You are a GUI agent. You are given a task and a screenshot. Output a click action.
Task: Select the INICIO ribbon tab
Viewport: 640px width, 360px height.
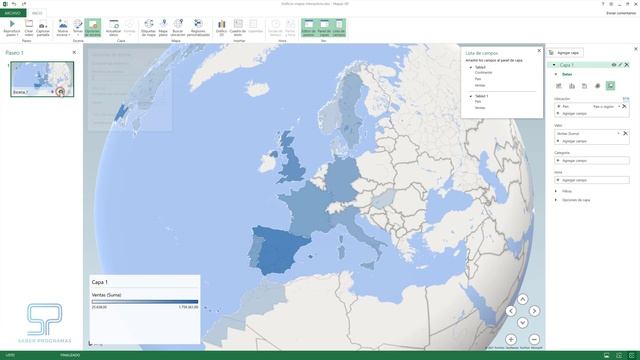coord(37,13)
